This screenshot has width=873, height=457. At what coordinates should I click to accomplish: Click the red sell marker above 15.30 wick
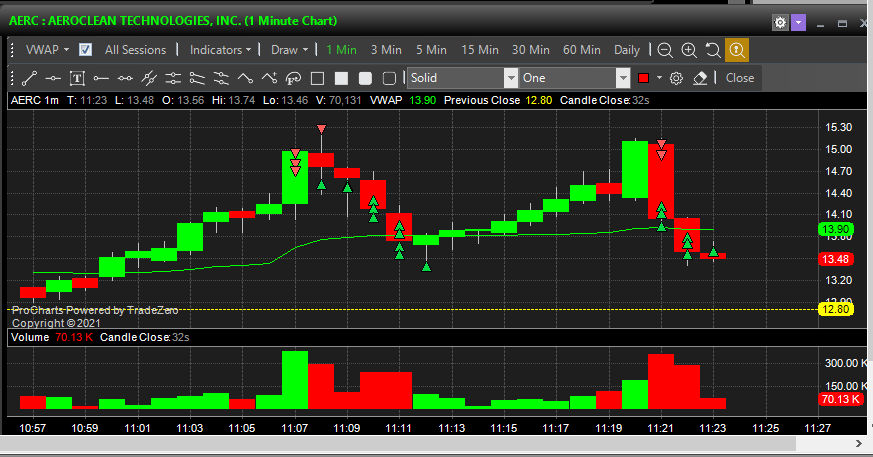pos(321,129)
